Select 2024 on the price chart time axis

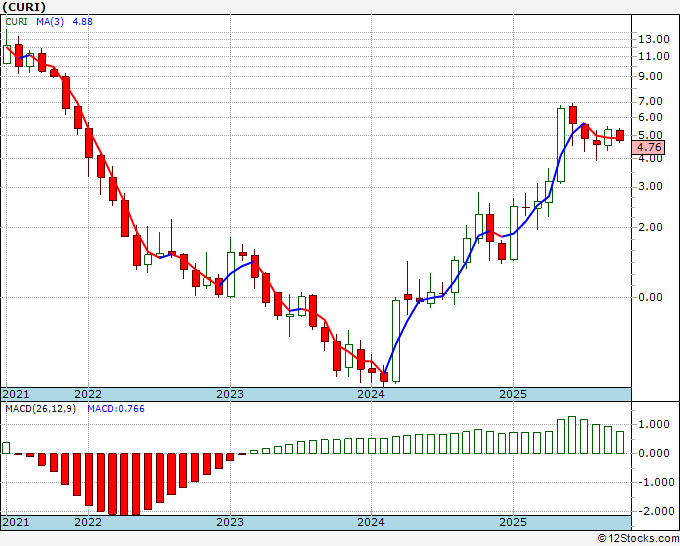[x=371, y=394]
